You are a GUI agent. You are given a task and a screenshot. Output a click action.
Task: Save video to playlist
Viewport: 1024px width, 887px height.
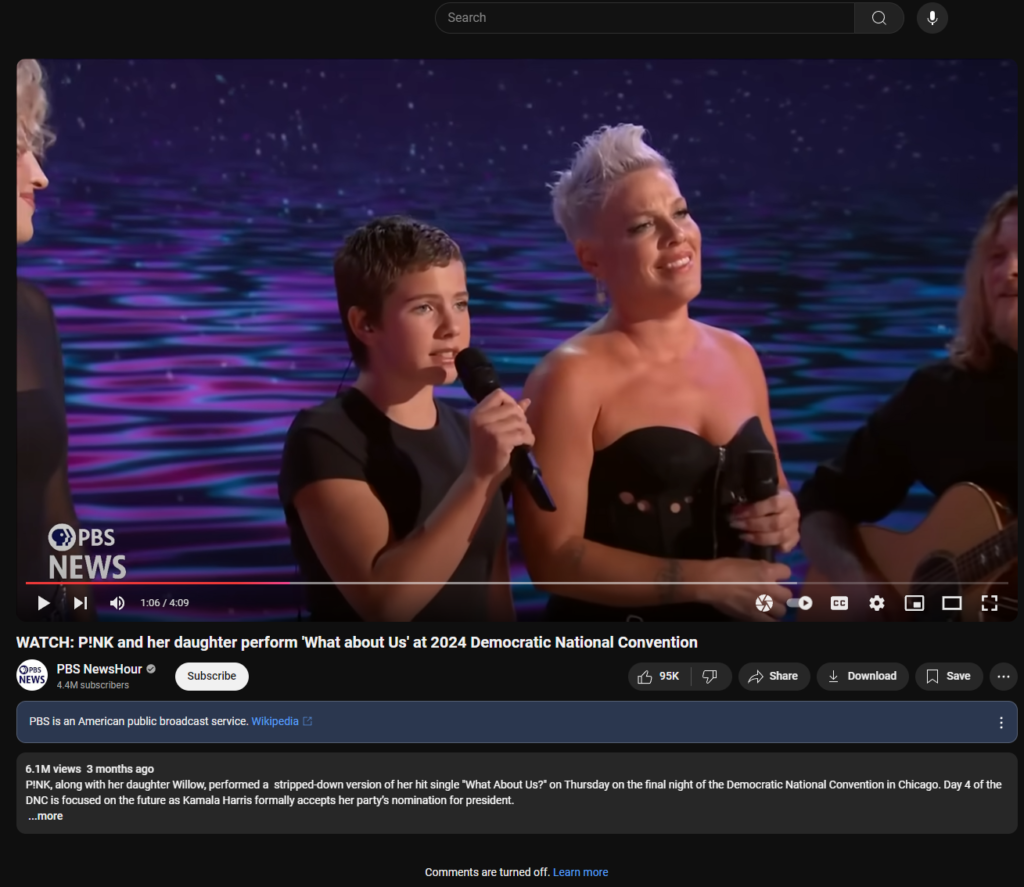pyautogui.click(x=949, y=676)
